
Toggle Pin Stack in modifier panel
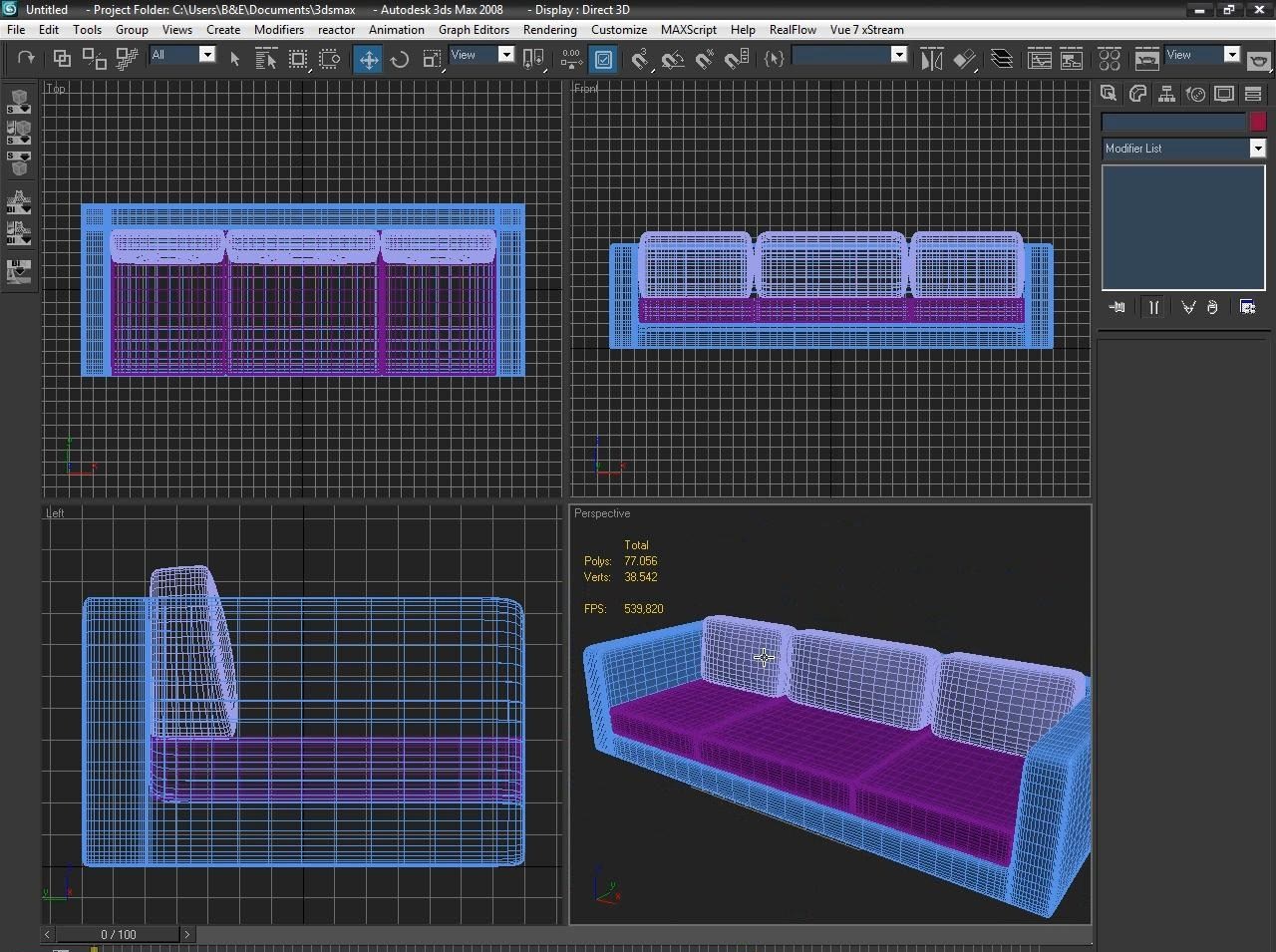[x=1116, y=307]
